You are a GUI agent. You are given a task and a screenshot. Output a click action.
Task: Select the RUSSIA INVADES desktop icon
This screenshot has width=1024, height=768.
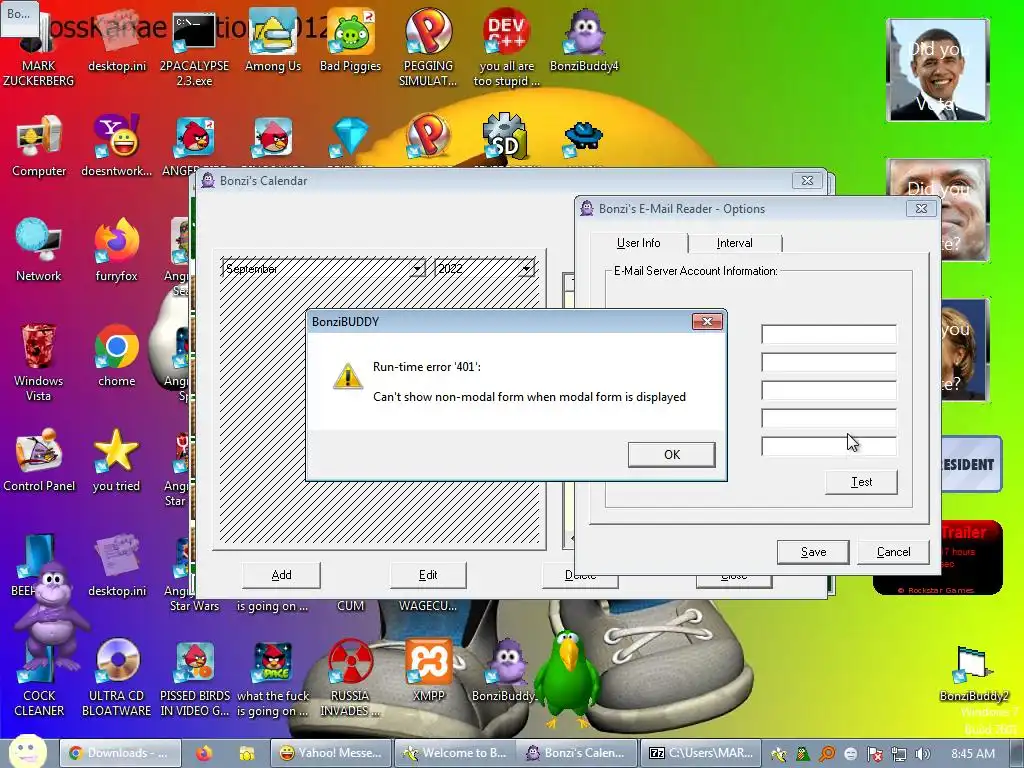(x=350, y=678)
